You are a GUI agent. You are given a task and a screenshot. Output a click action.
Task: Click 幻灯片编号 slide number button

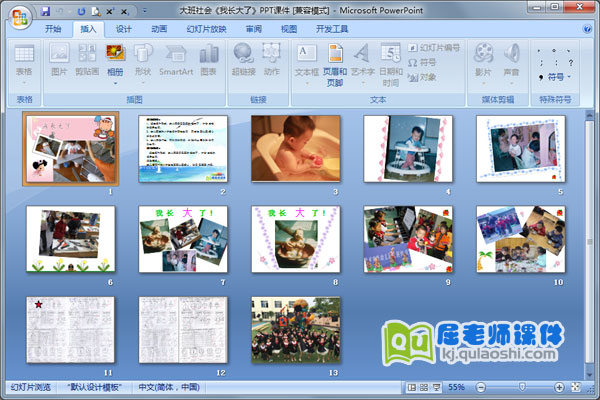pyautogui.click(x=434, y=48)
